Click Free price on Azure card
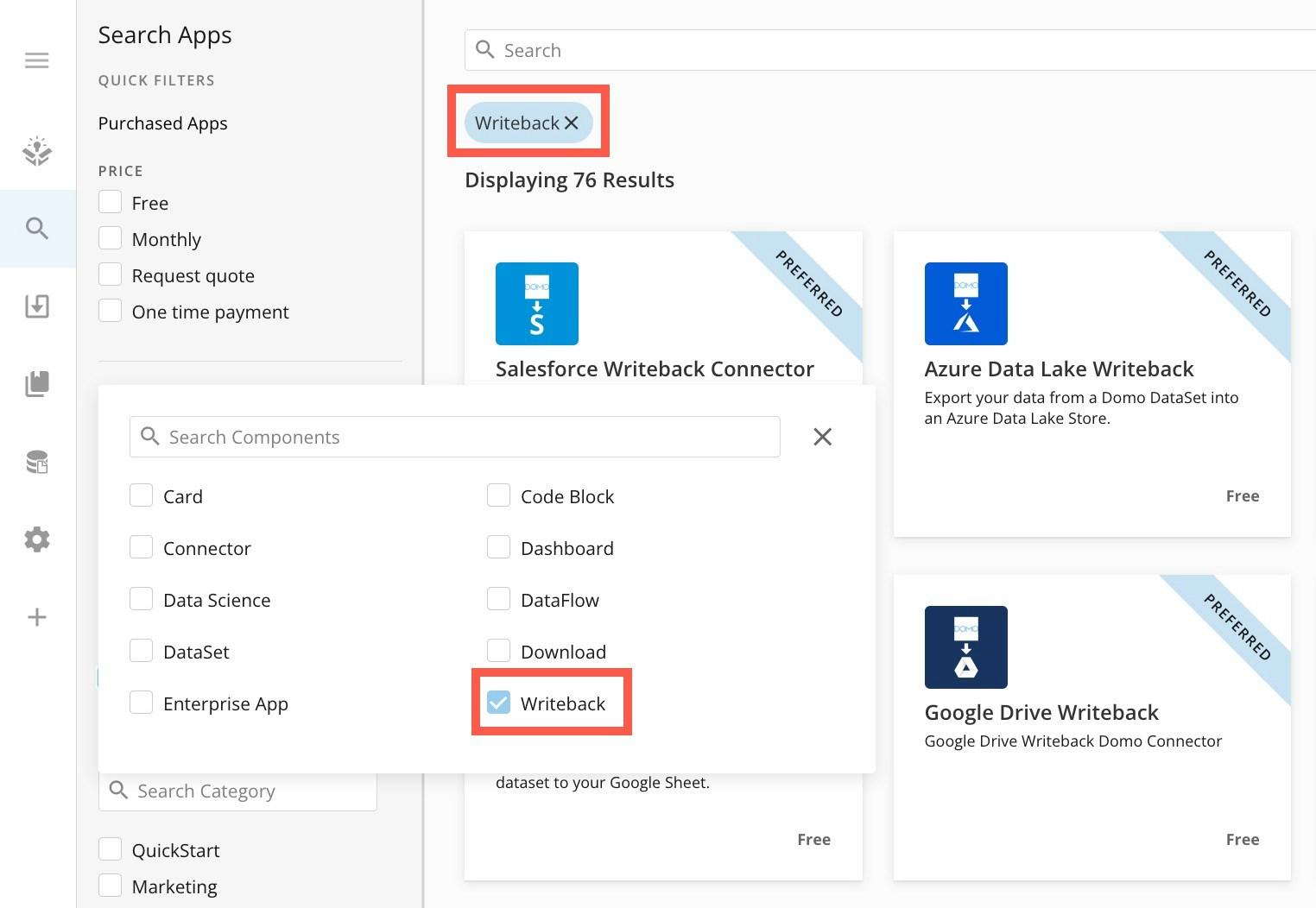This screenshot has height=908, width=1316. point(1243,496)
